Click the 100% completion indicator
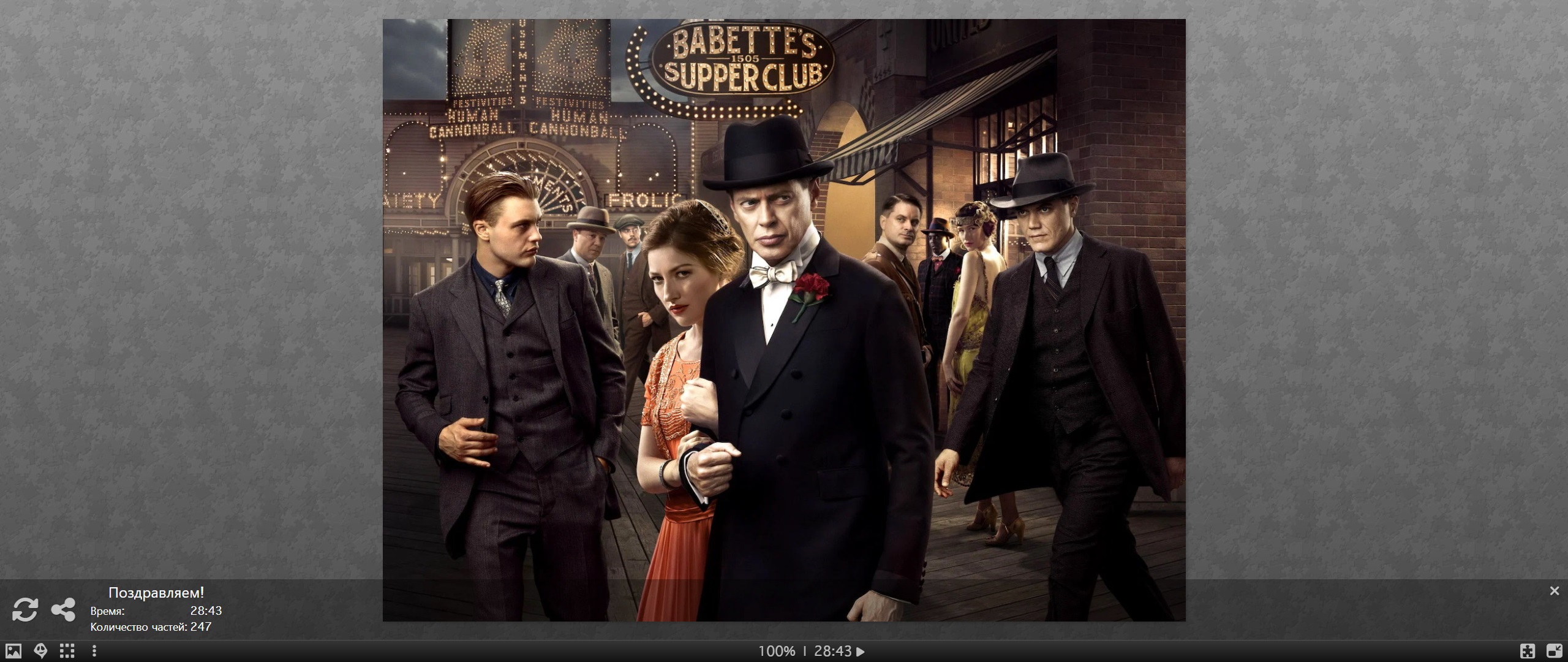This screenshot has height=662, width=1568. tap(777, 652)
